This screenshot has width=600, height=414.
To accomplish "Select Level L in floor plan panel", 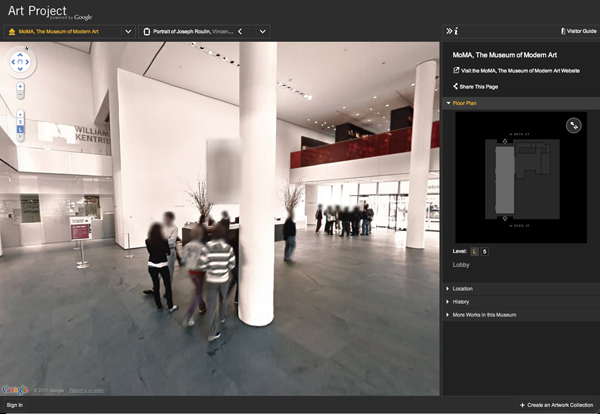I will tap(474, 252).
